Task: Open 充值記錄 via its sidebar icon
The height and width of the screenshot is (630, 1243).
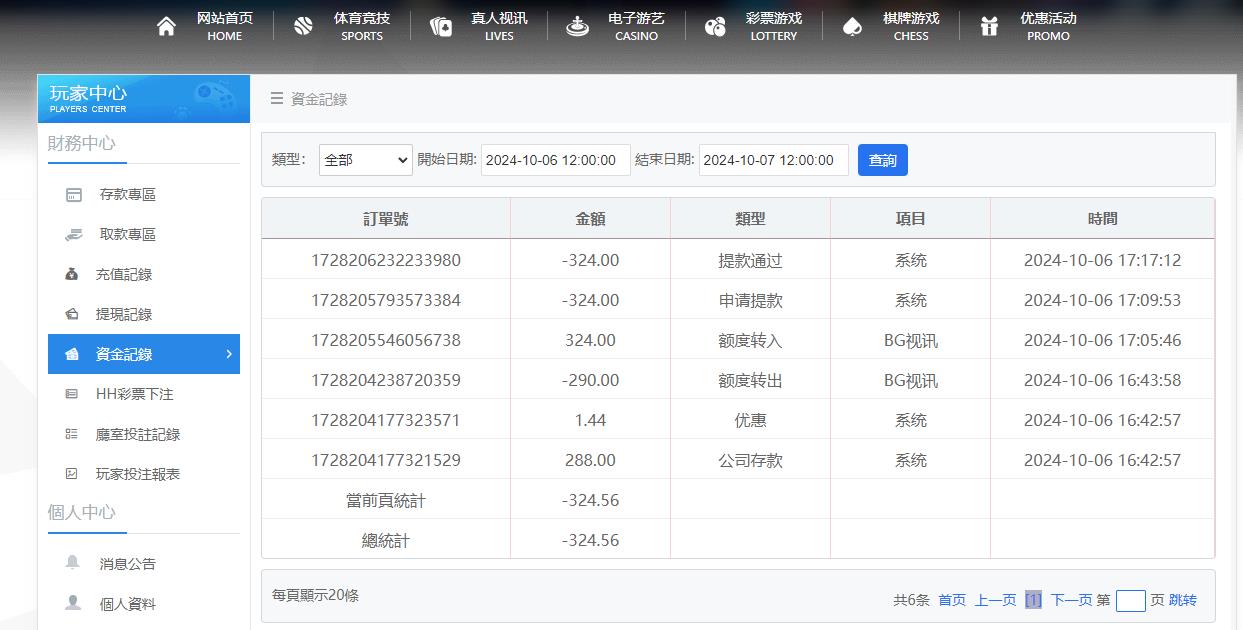Action: [x=72, y=274]
